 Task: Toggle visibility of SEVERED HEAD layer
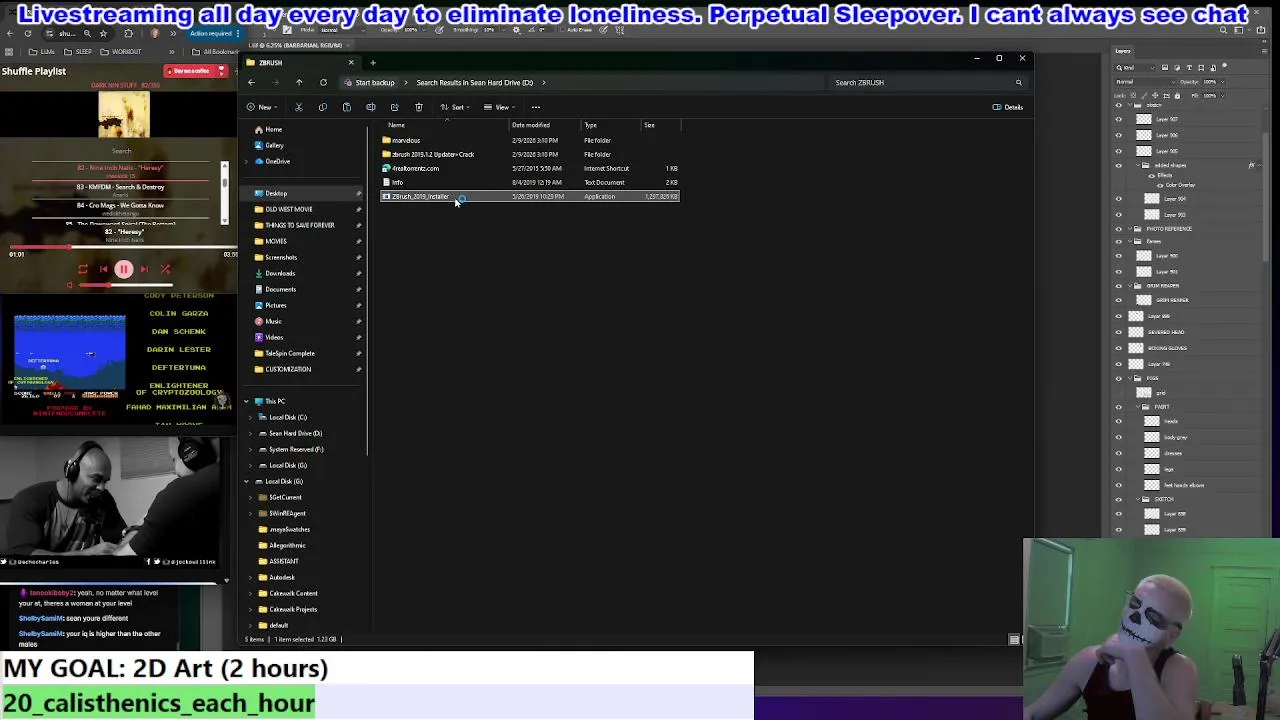tap(1119, 332)
